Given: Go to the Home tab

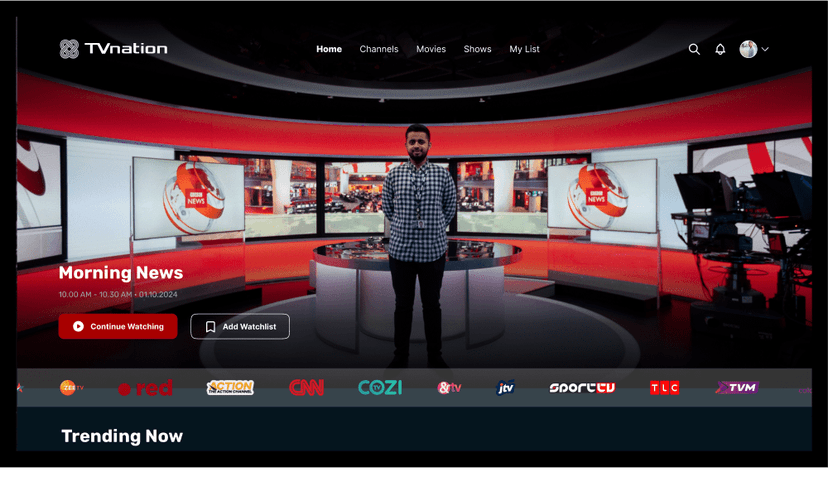Looking at the screenshot, I should [329, 49].
